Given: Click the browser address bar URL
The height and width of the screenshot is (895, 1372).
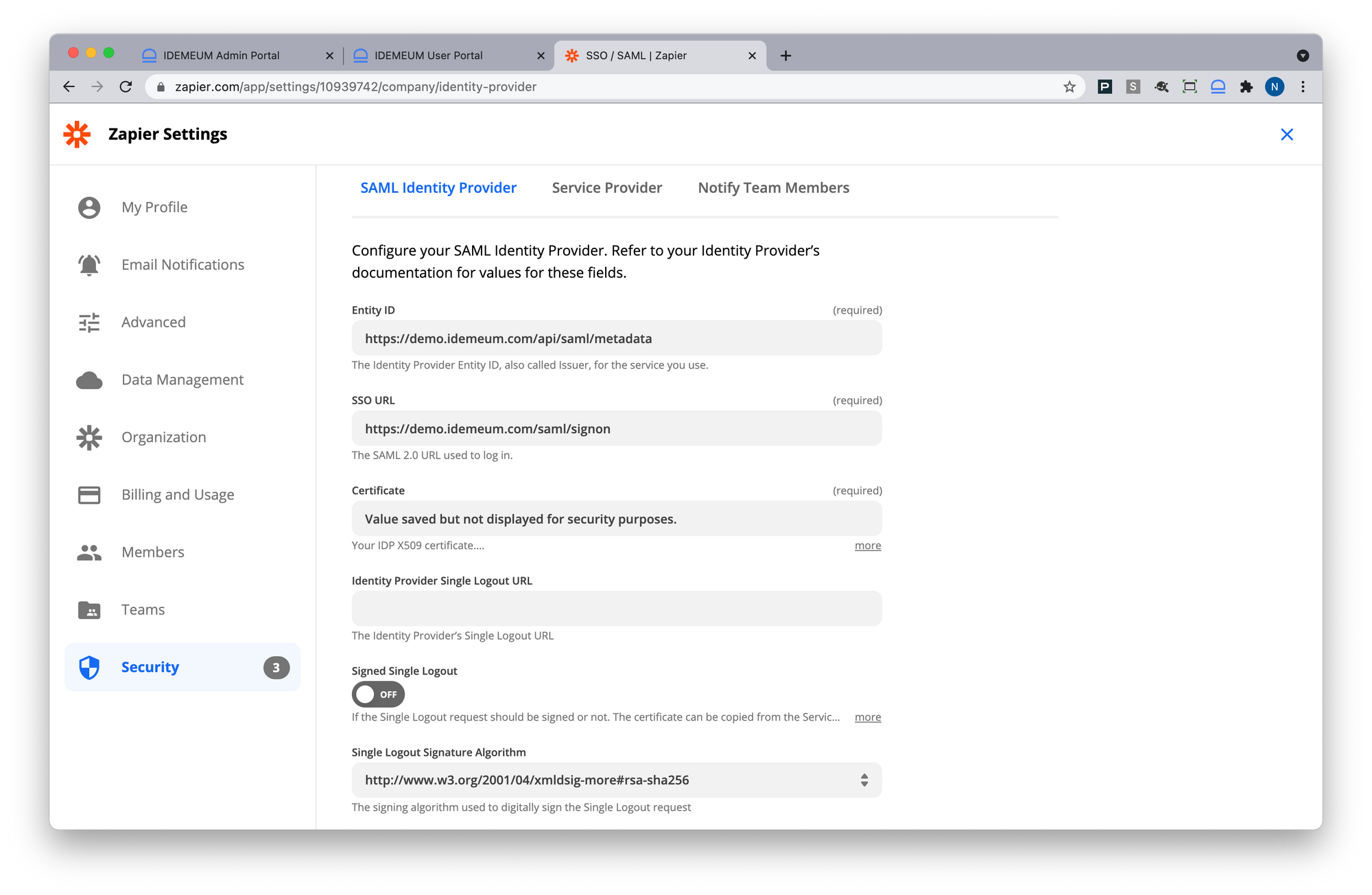Looking at the screenshot, I should (355, 87).
